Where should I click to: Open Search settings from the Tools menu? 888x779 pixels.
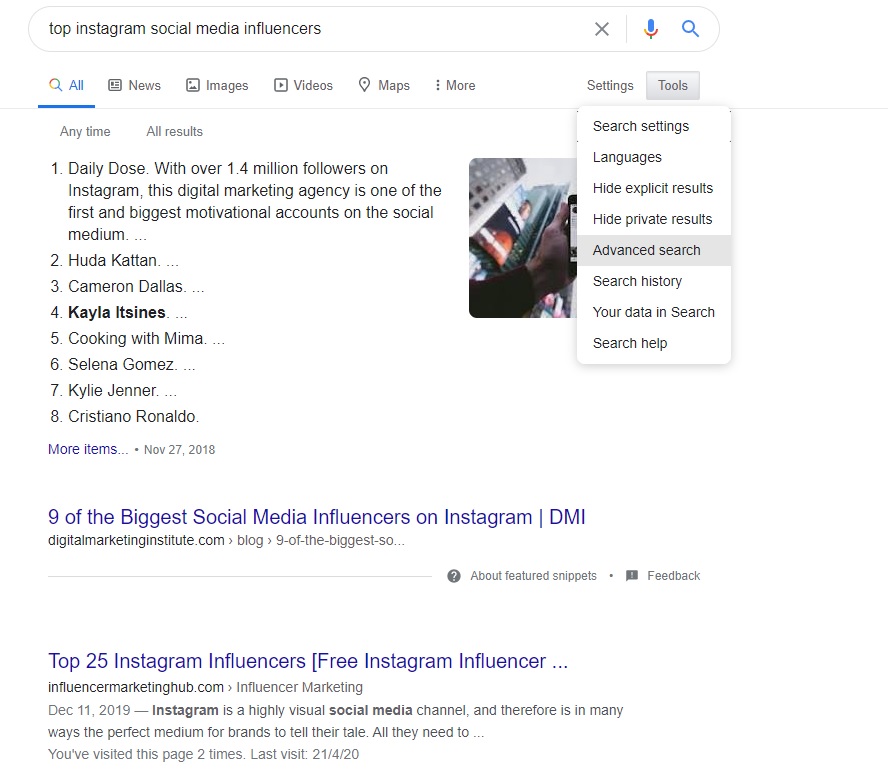(640, 126)
